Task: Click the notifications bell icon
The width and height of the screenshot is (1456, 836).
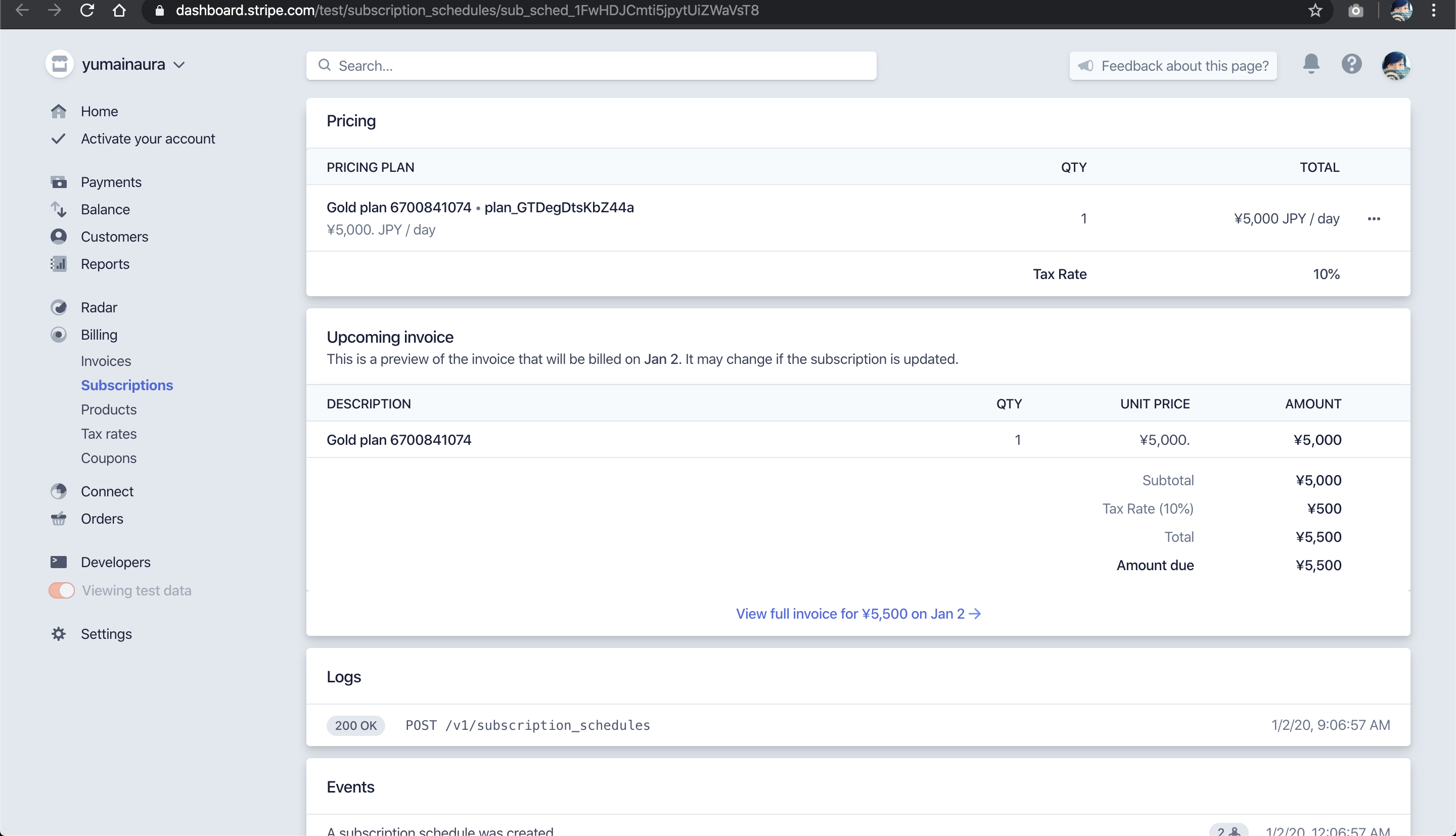Action: tap(1311, 64)
